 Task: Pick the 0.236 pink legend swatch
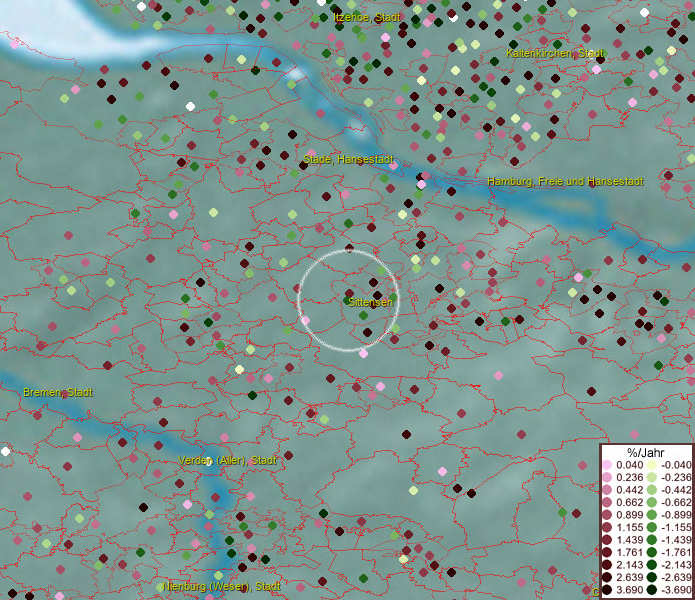[x=607, y=477]
